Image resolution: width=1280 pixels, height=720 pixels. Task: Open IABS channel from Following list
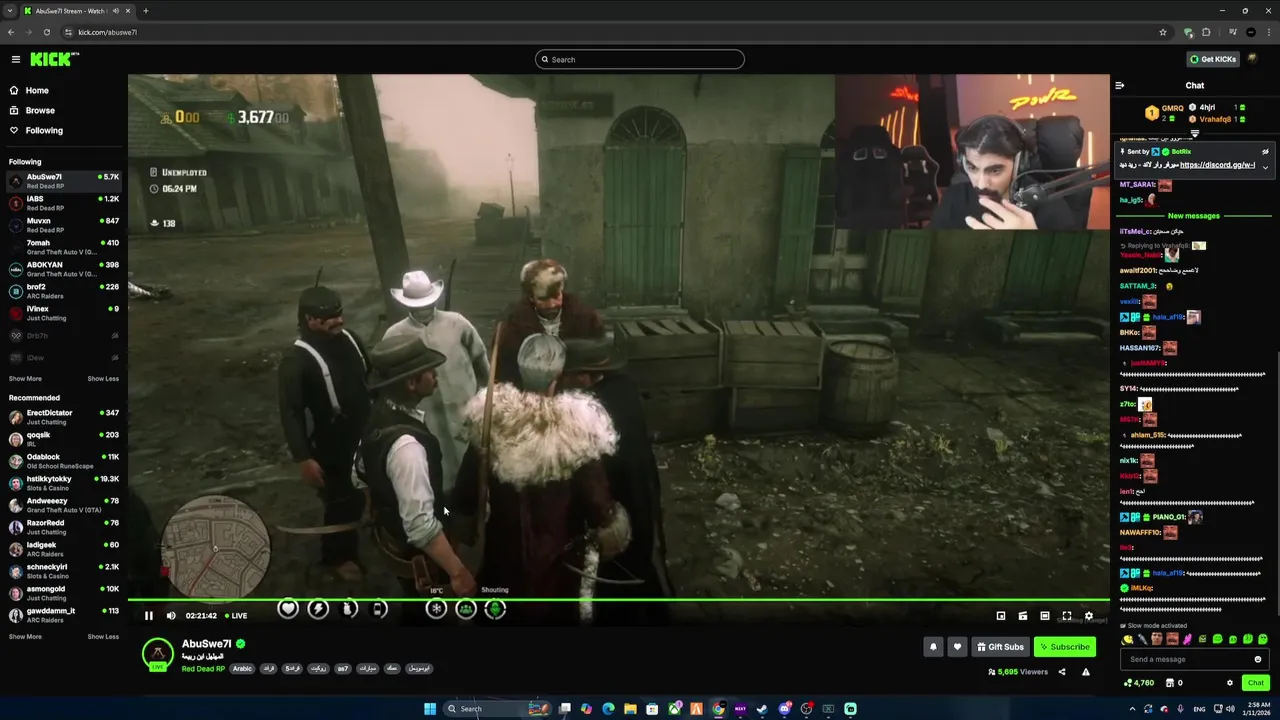pos(64,203)
